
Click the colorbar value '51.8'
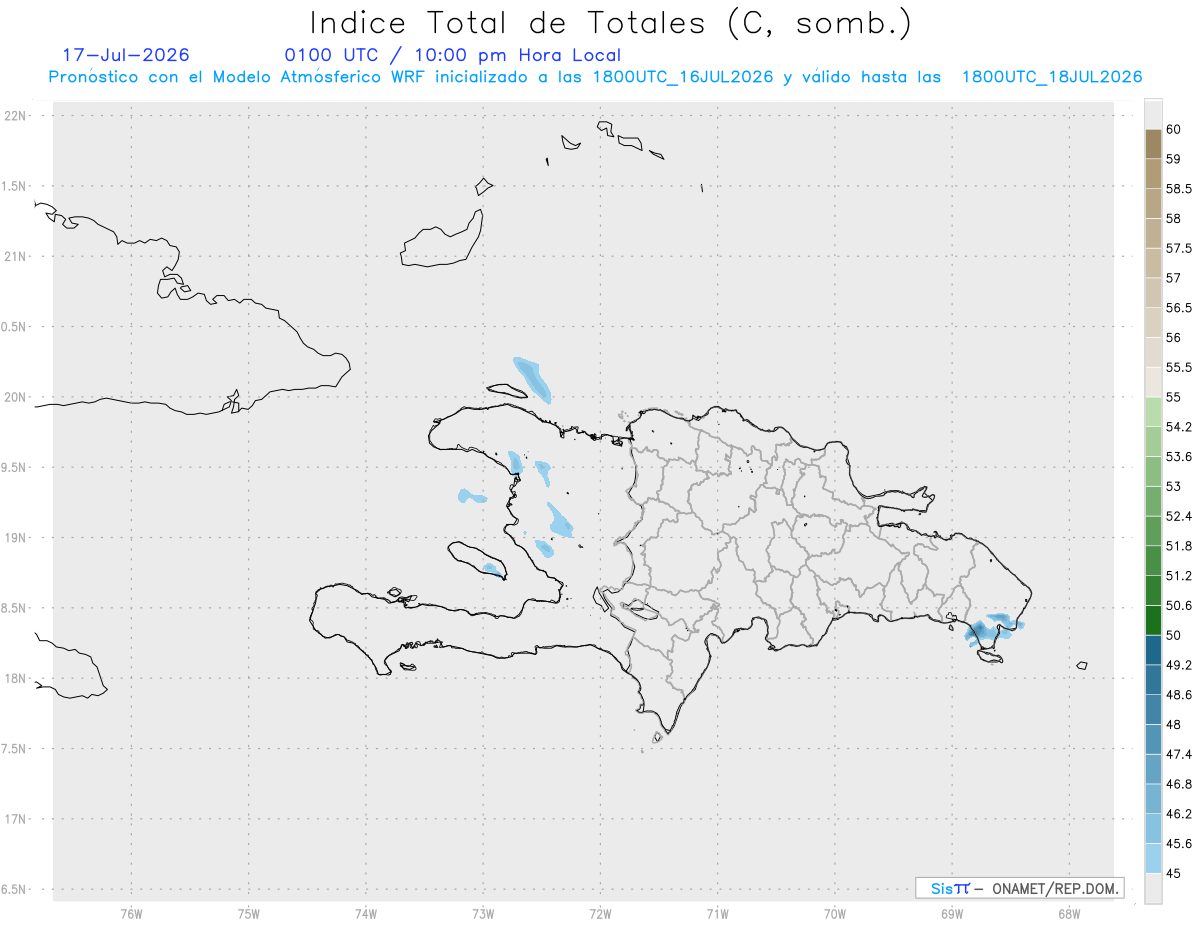1179,546
